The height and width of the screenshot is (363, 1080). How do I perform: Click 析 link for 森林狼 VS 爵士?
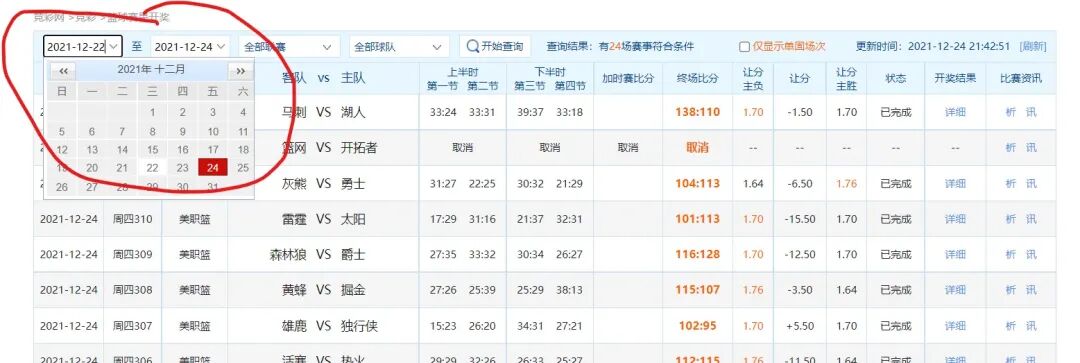pos(1010,254)
